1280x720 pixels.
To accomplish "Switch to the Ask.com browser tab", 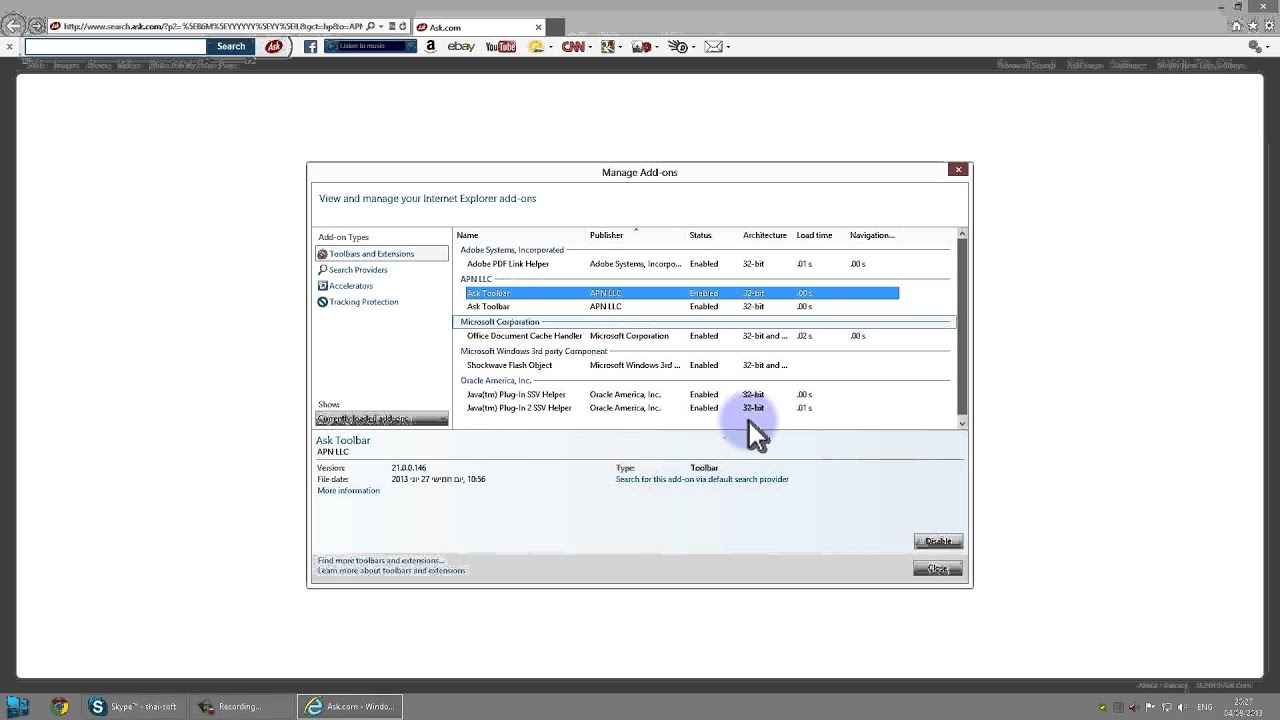I will (x=480, y=27).
